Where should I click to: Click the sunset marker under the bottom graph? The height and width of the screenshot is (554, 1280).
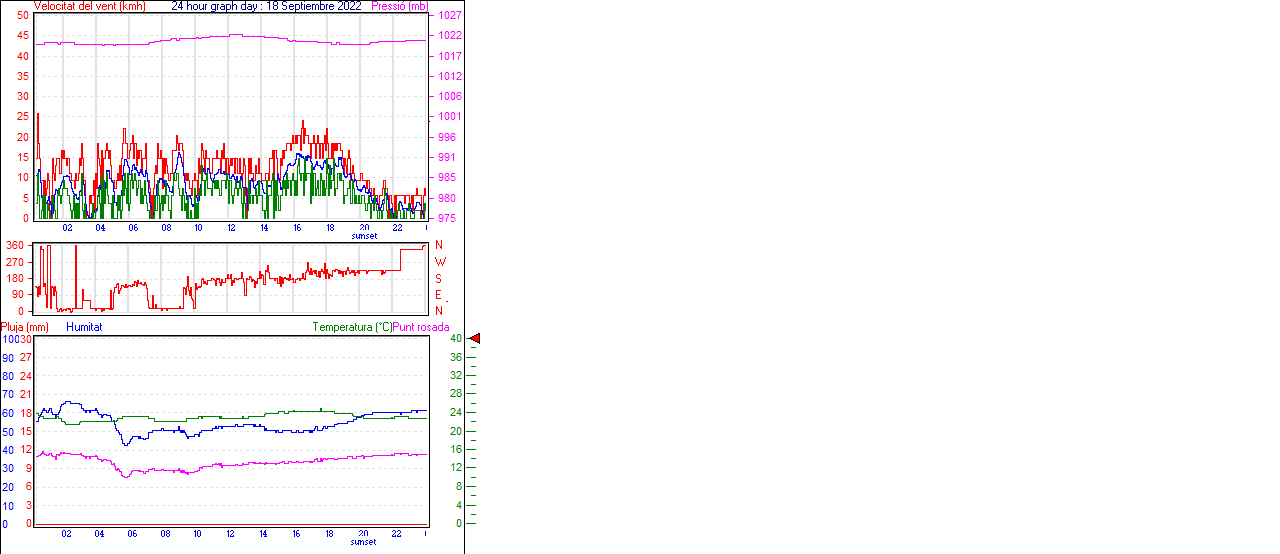[x=364, y=542]
